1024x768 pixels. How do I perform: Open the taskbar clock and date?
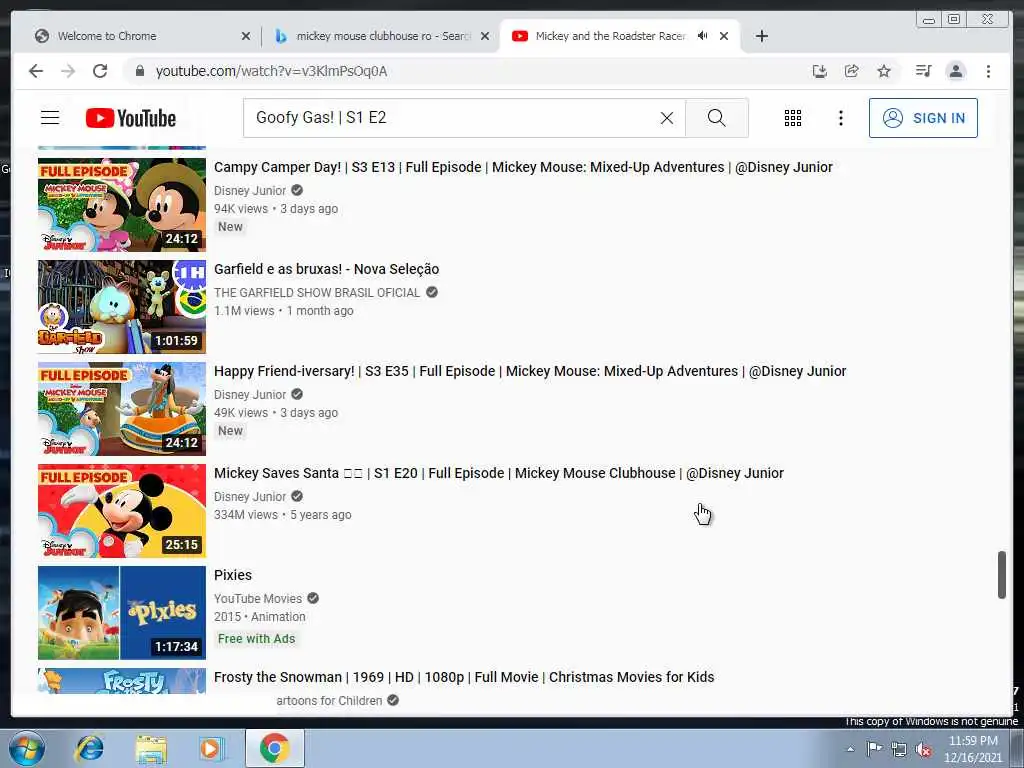973,749
